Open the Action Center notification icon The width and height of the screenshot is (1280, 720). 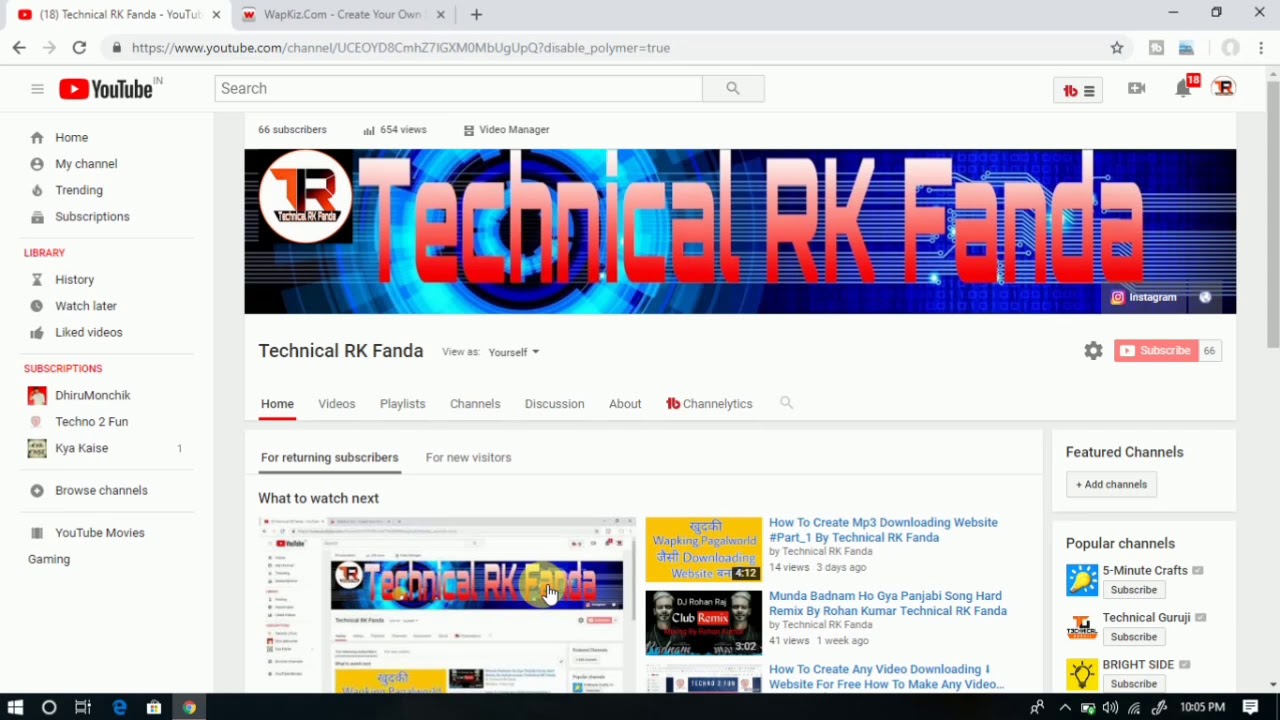tap(1250, 707)
